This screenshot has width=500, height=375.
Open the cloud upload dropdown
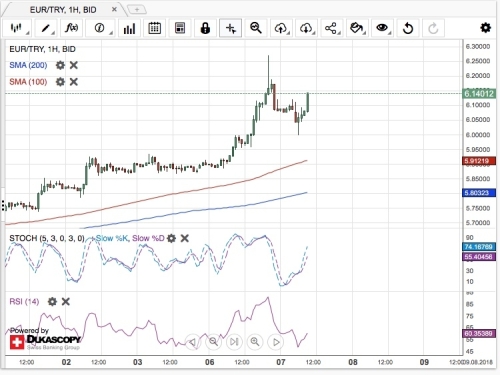point(281,28)
